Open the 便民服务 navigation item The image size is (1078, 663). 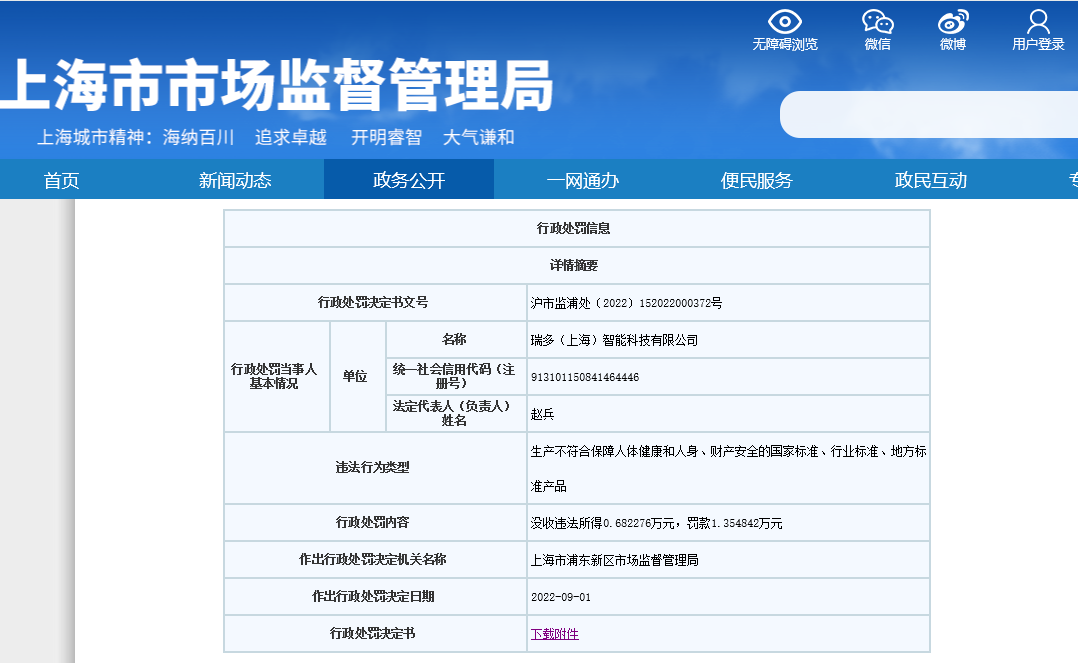point(757,180)
